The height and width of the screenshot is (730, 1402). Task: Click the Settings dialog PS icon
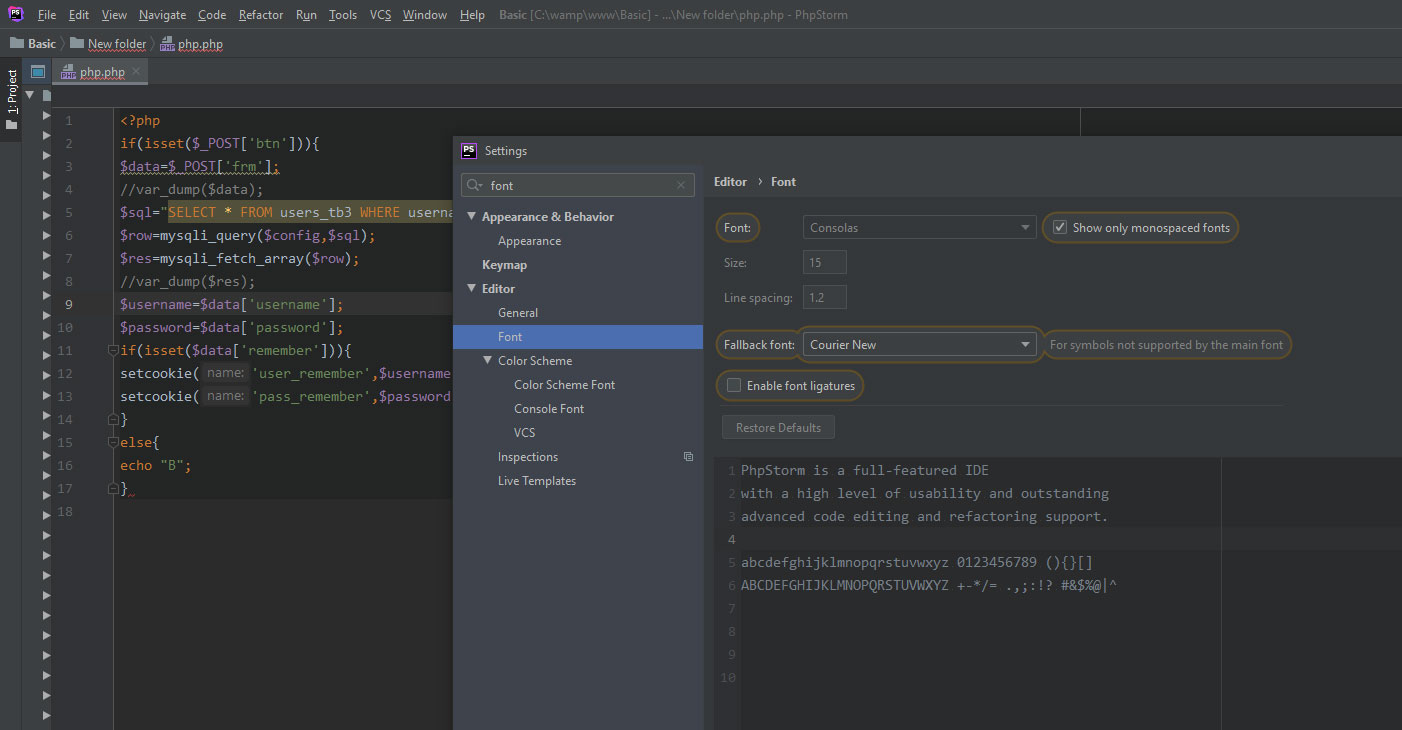469,151
